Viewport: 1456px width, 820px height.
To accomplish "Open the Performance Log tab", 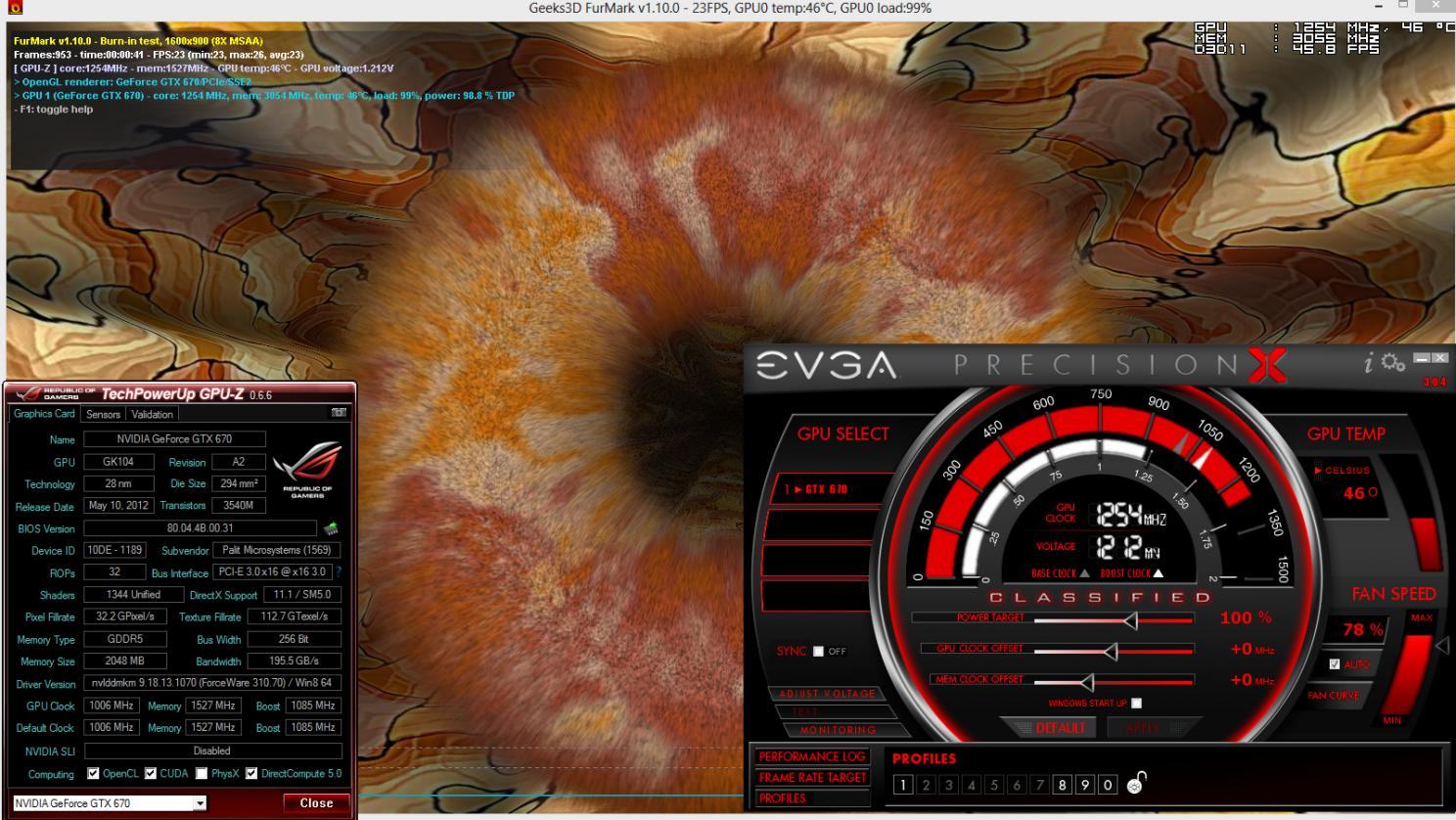I will tap(812, 756).
